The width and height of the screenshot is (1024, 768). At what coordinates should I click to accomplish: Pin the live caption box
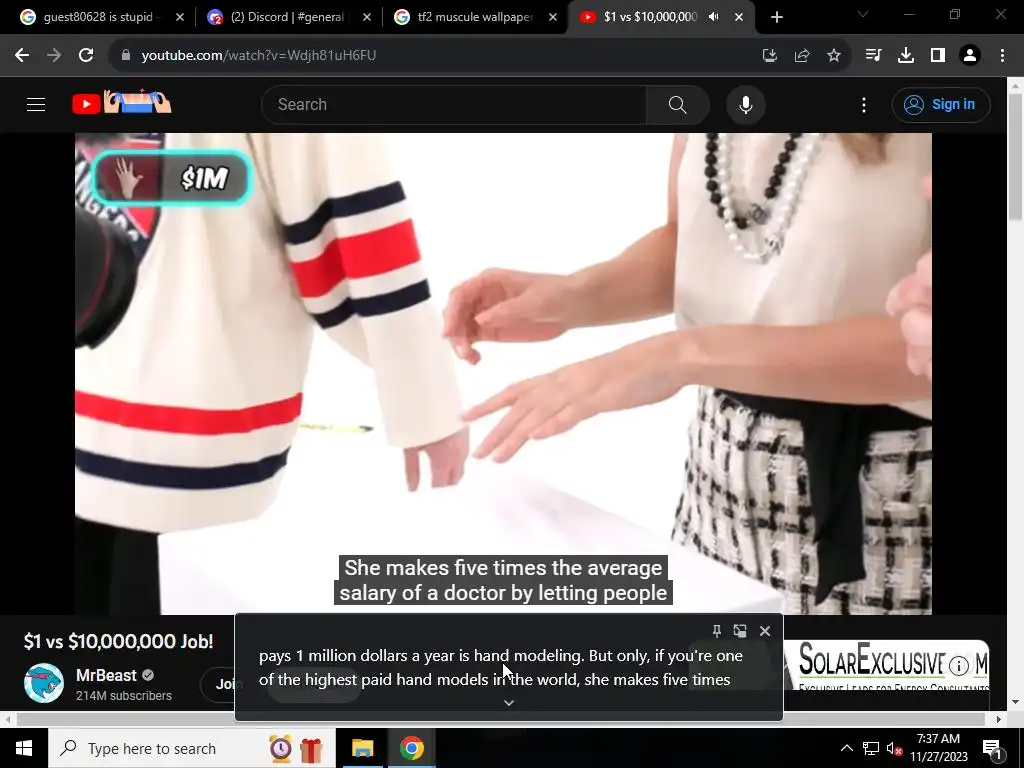click(x=716, y=631)
